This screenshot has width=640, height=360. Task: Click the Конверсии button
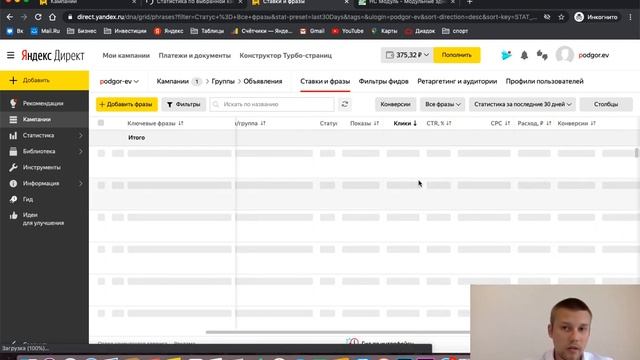pyautogui.click(x=395, y=104)
